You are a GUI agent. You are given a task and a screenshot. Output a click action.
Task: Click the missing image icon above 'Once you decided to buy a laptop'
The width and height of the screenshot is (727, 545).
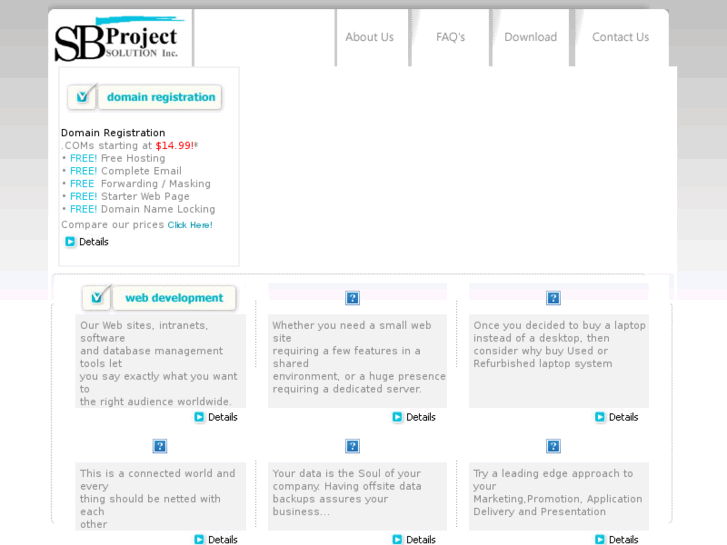(553, 298)
